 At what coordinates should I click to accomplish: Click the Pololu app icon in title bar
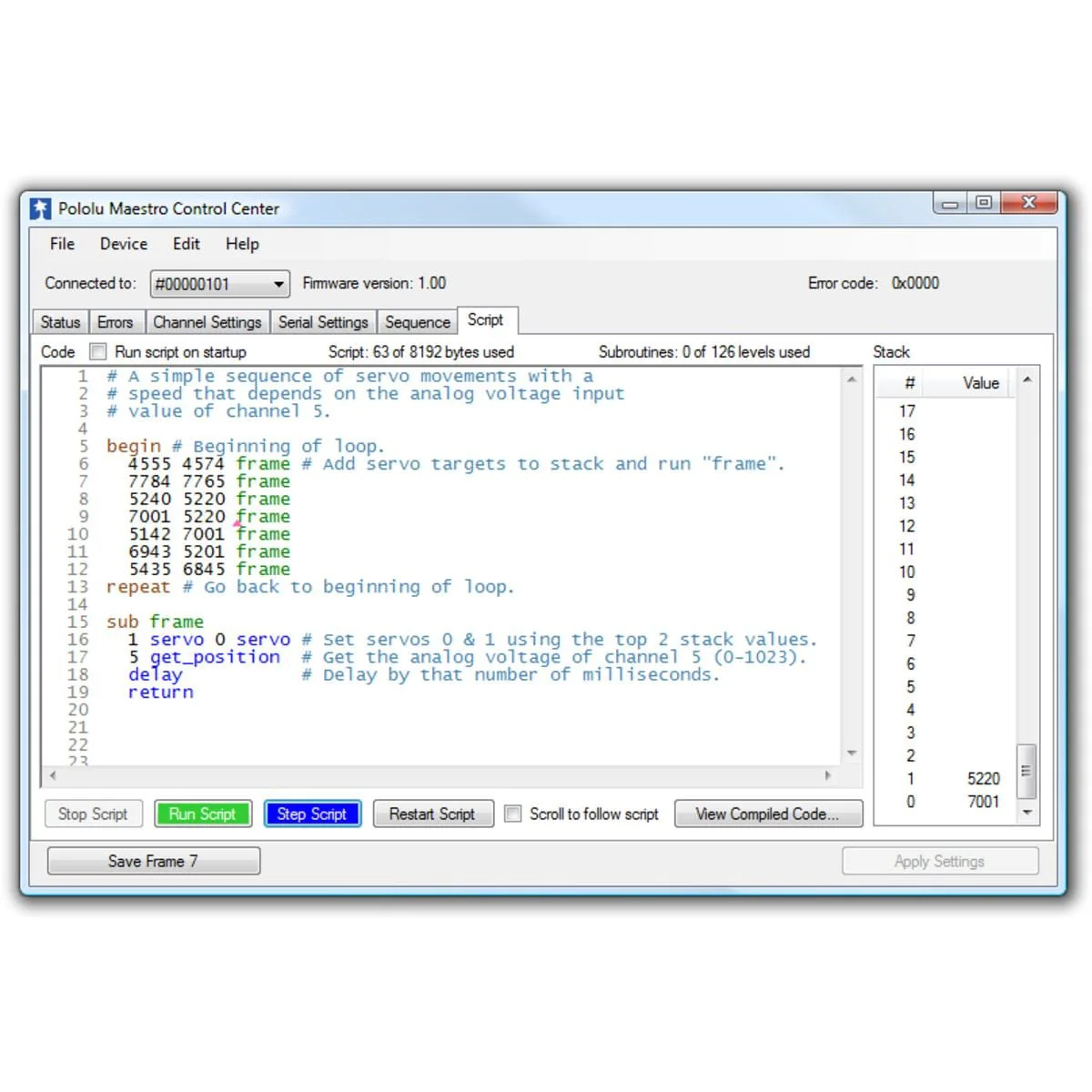pyautogui.click(x=41, y=208)
